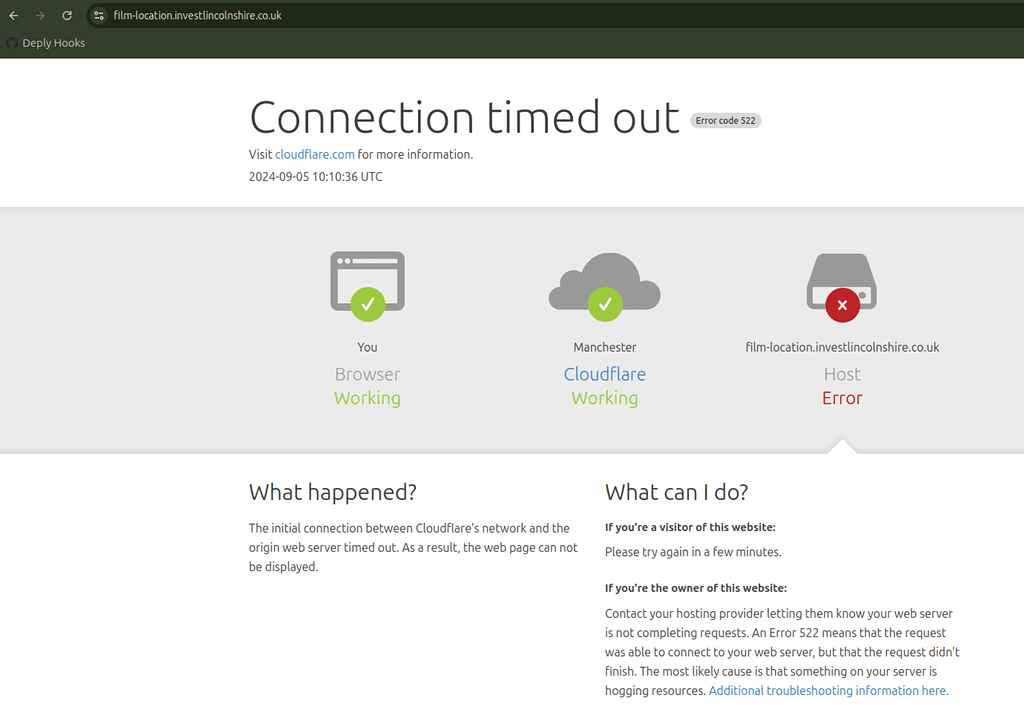Image resolution: width=1024 pixels, height=715 pixels.
Task: Click the What happened? heading
Action: 332,492
